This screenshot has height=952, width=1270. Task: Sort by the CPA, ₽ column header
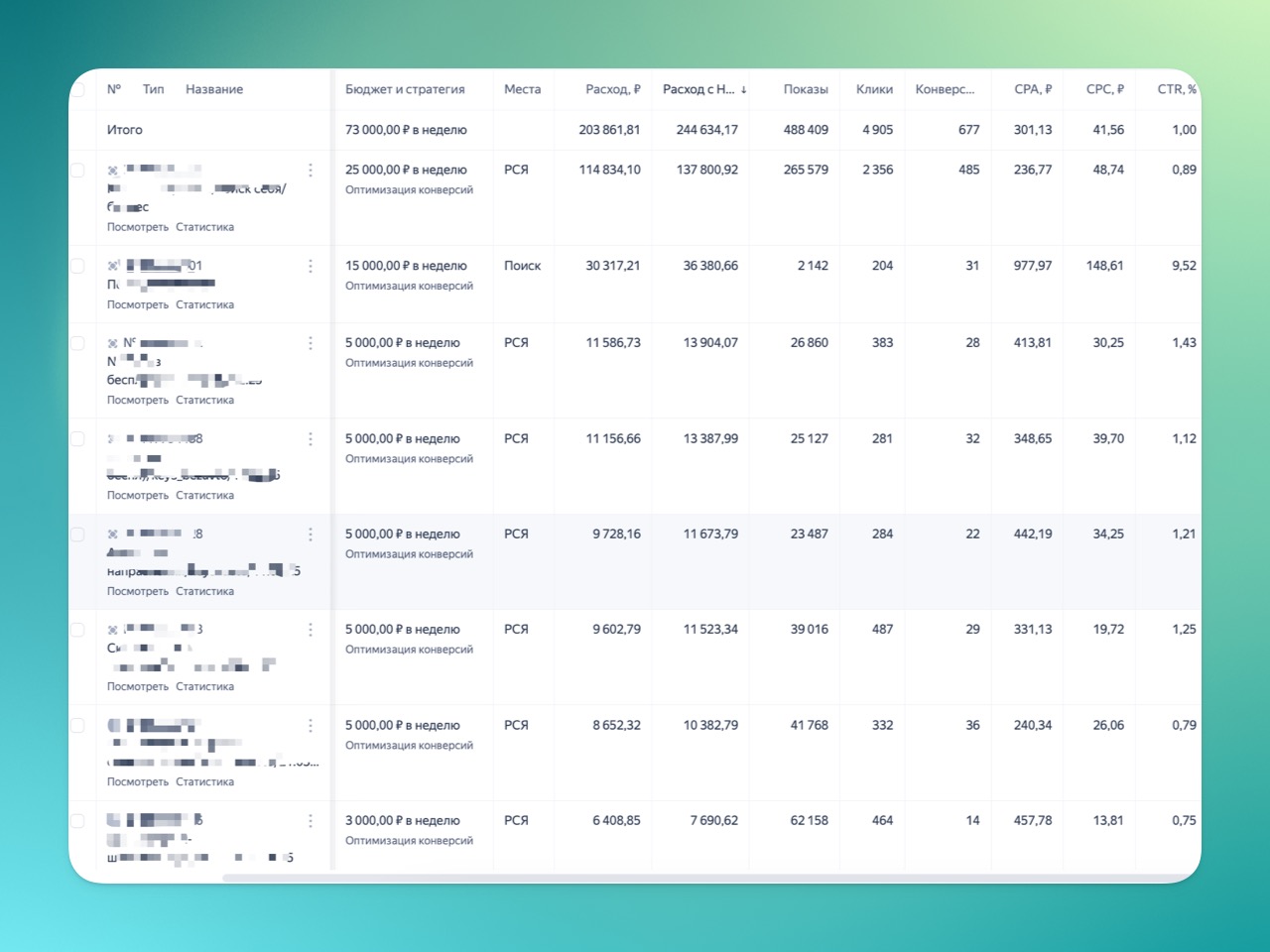coord(1032,89)
